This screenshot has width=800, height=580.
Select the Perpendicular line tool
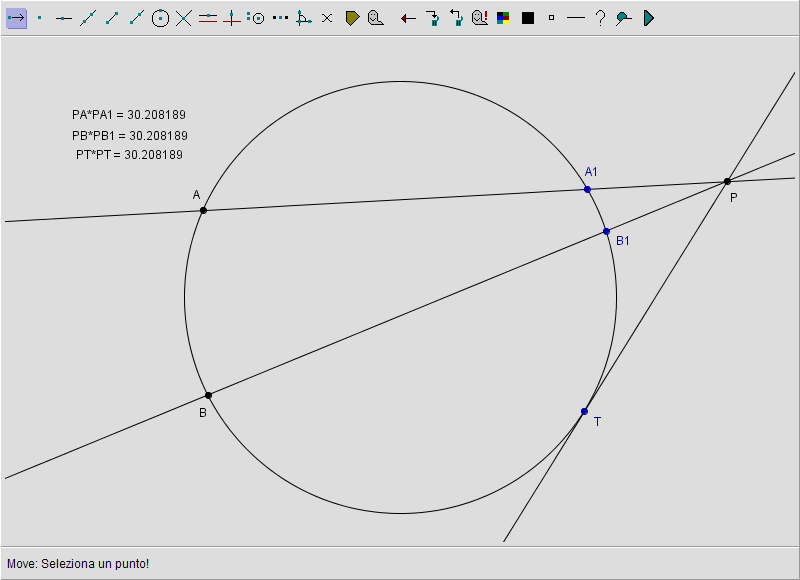[x=232, y=18]
